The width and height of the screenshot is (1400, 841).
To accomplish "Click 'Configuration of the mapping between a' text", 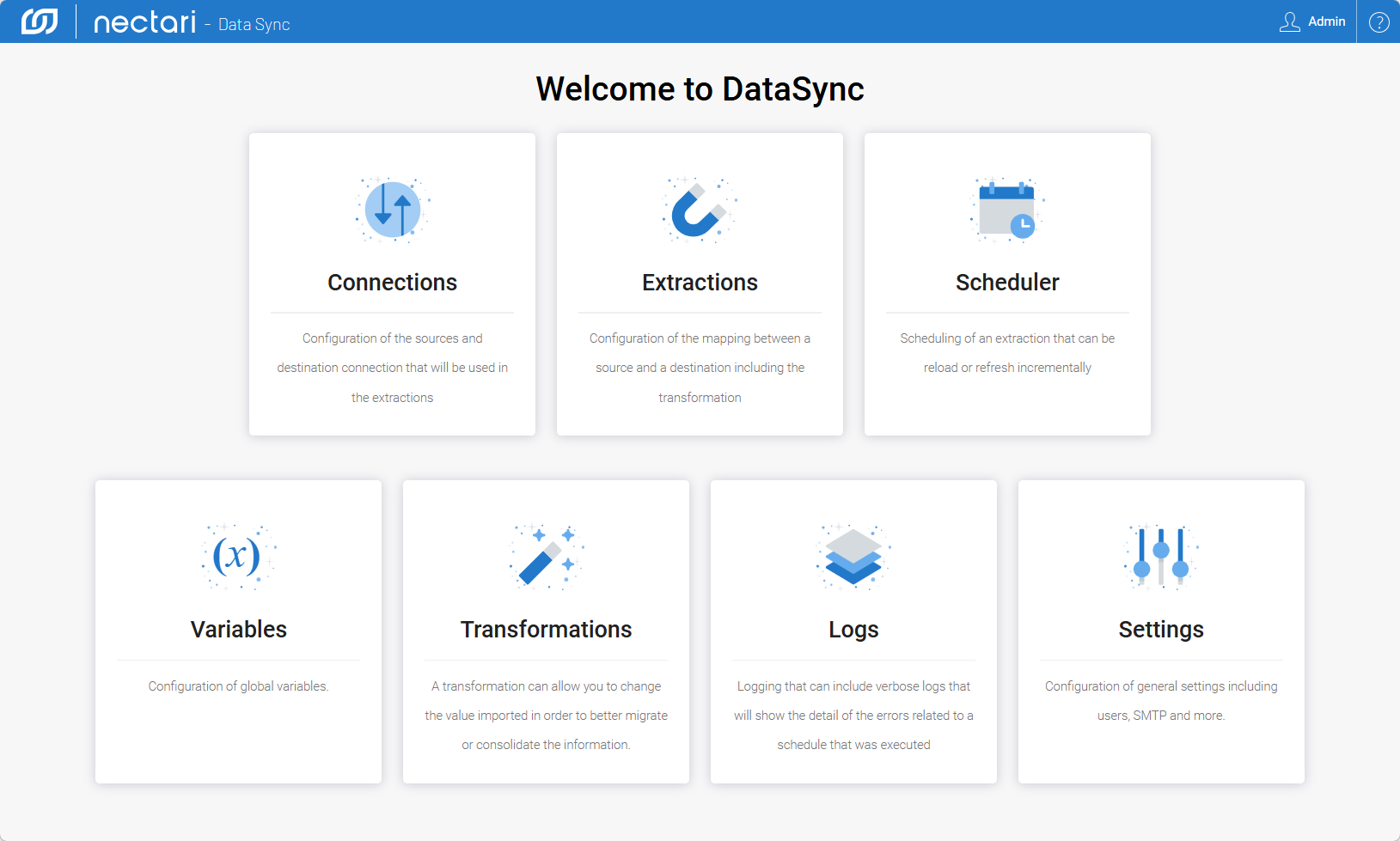I will click(x=700, y=338).
